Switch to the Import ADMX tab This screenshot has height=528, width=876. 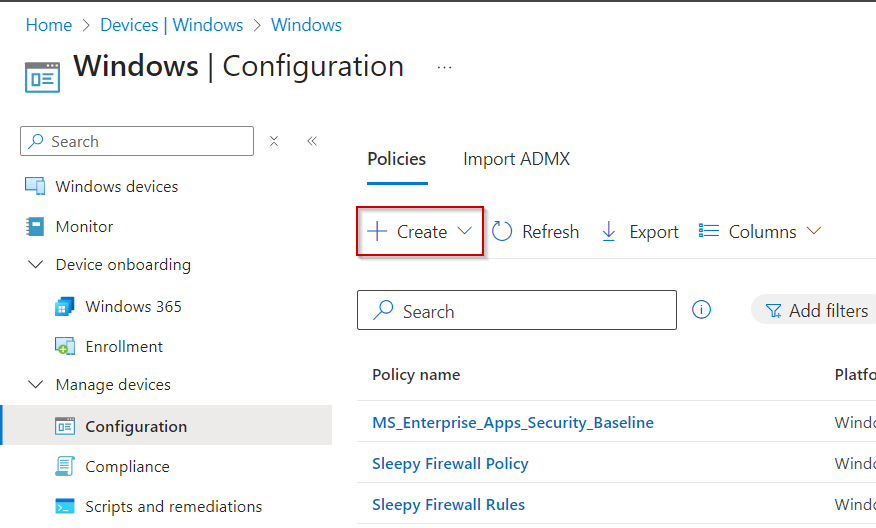(x=516, y=159)
